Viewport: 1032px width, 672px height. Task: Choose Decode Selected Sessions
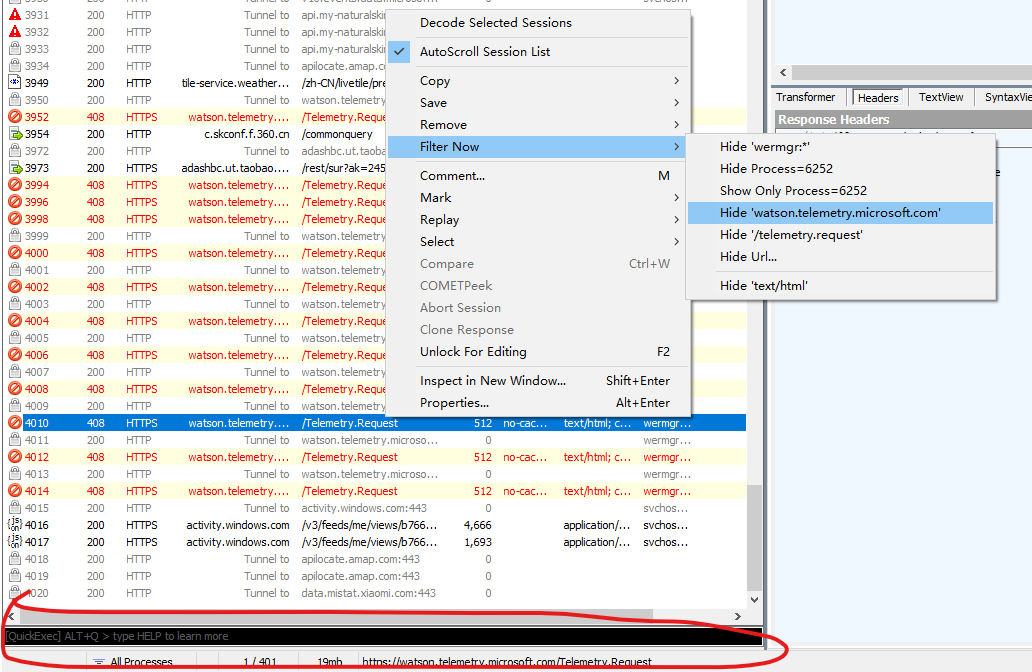(538, 23)
